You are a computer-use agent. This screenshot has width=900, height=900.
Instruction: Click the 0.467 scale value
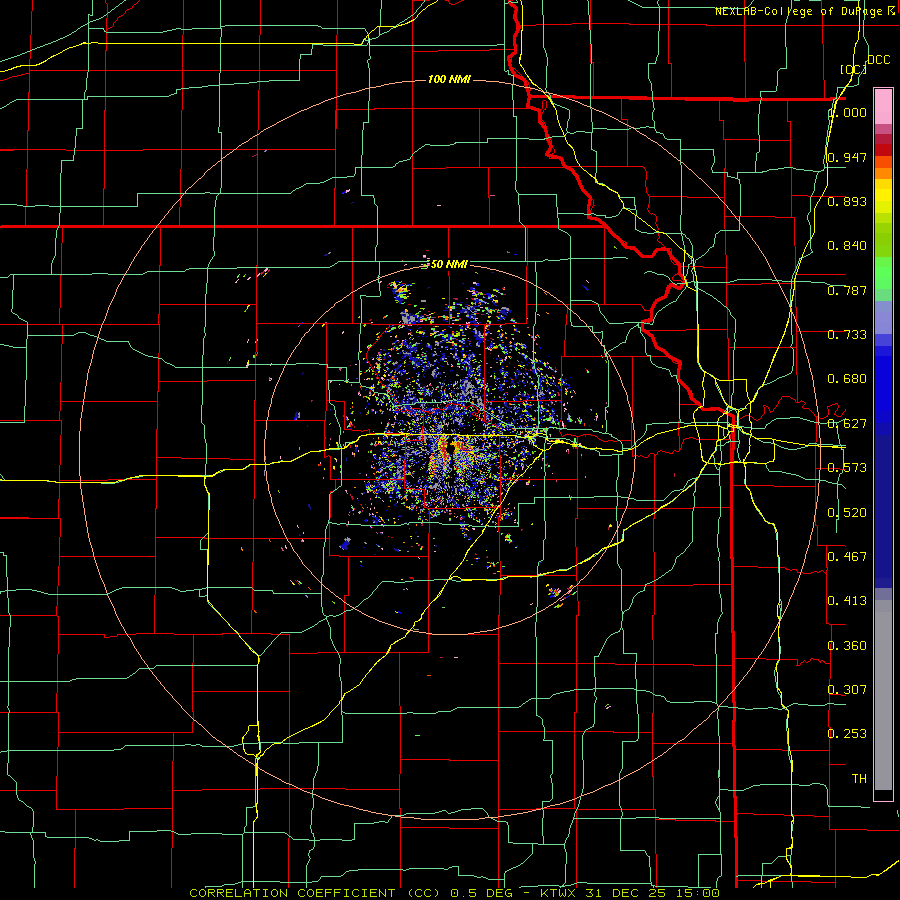point(847,556)
